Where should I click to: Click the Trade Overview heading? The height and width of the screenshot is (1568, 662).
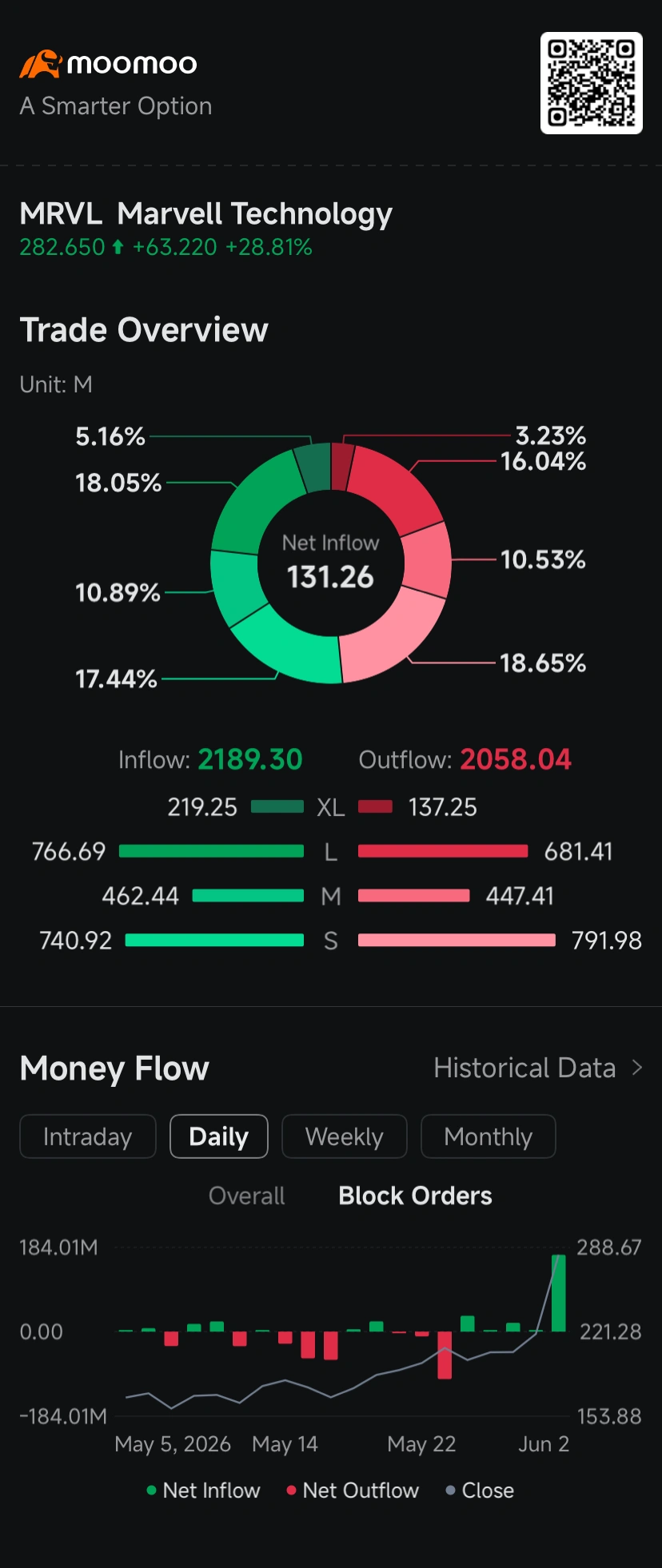144,330
